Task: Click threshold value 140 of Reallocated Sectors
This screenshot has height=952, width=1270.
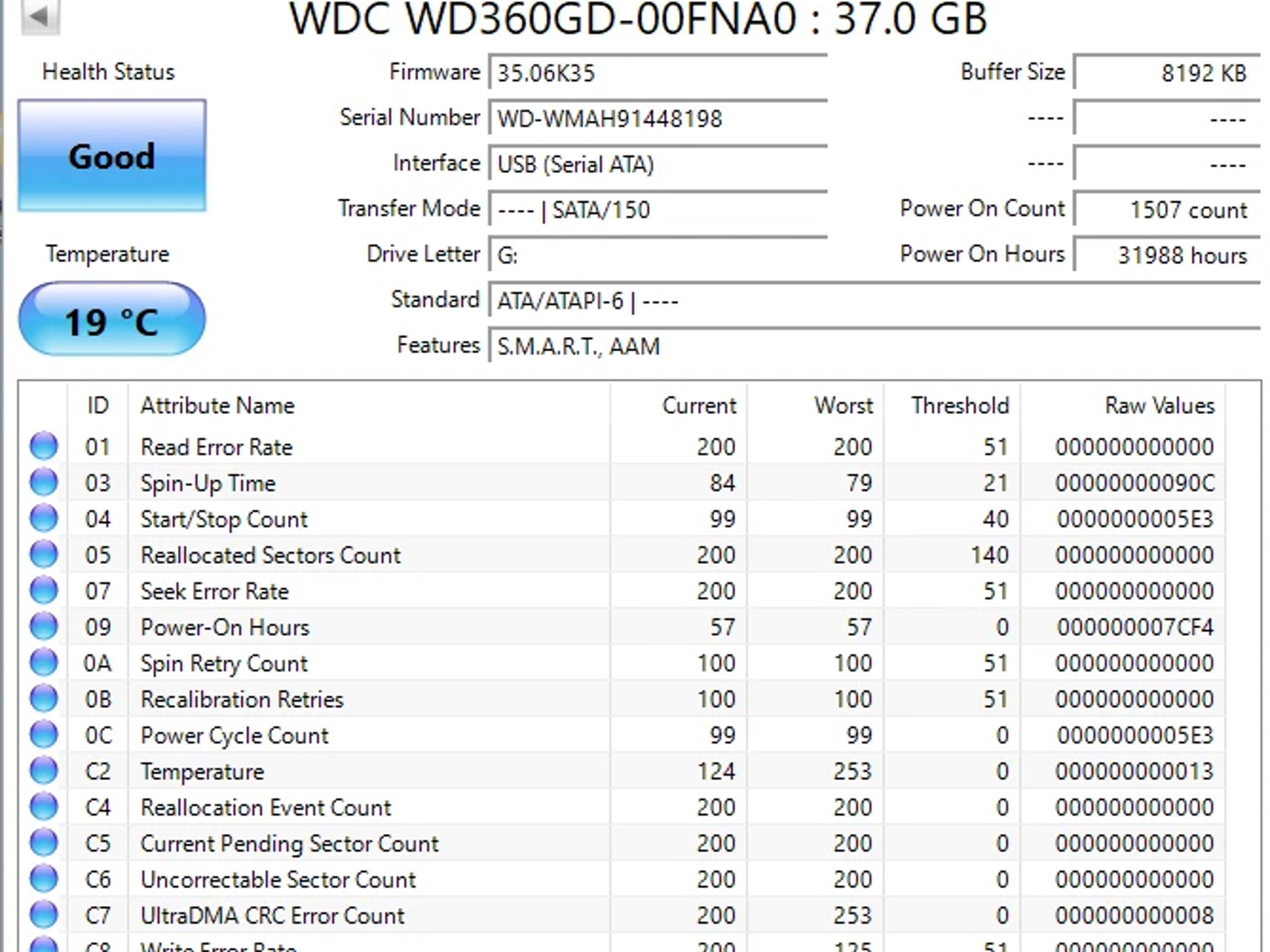Action: coord(990,555)
